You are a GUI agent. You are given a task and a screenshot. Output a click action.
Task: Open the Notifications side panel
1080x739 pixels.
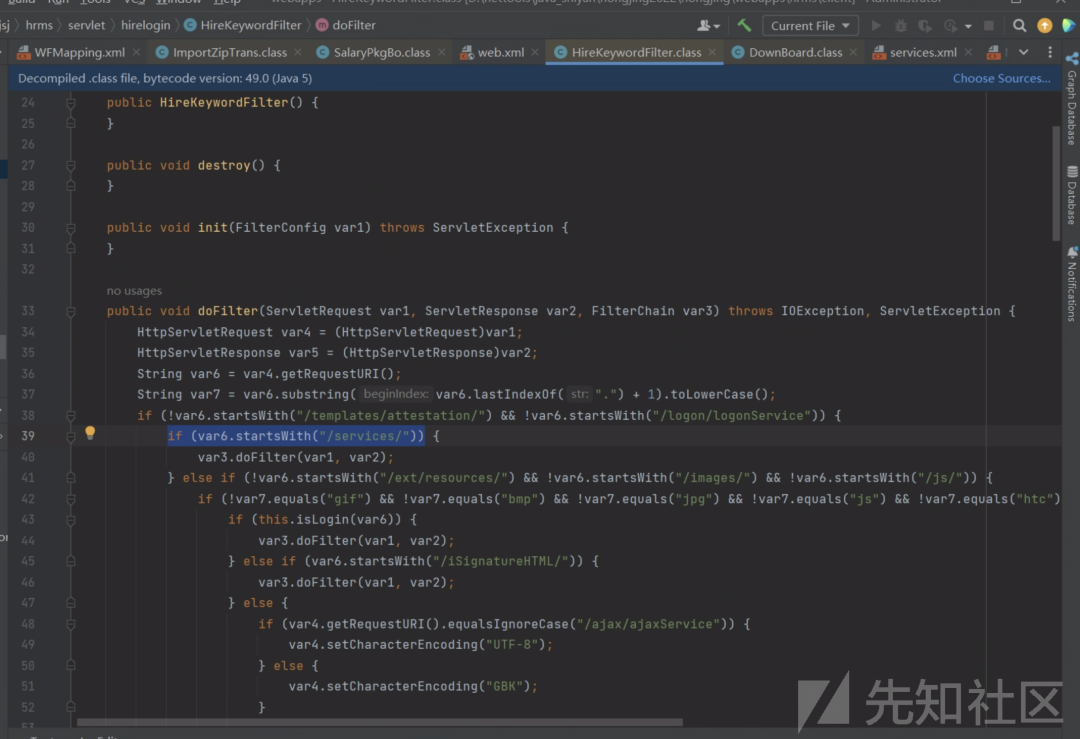point(1072,284)
